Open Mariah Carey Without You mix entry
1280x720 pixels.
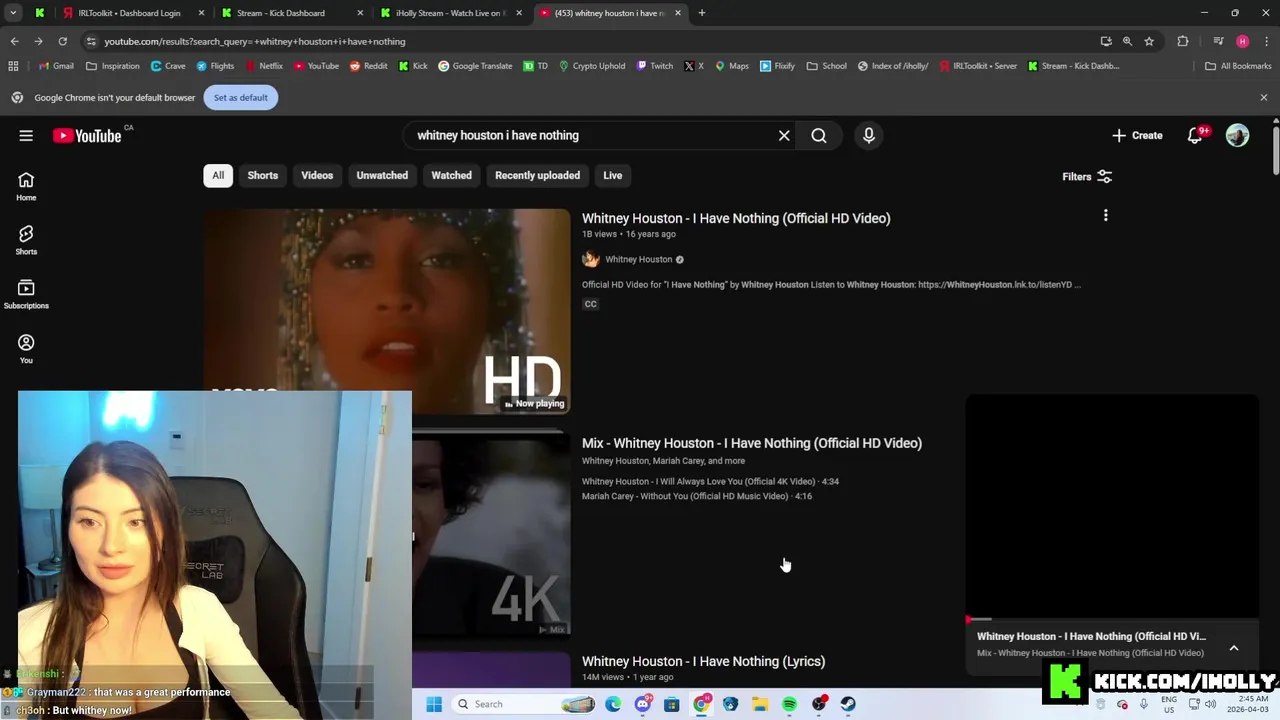tap(697, 496)
